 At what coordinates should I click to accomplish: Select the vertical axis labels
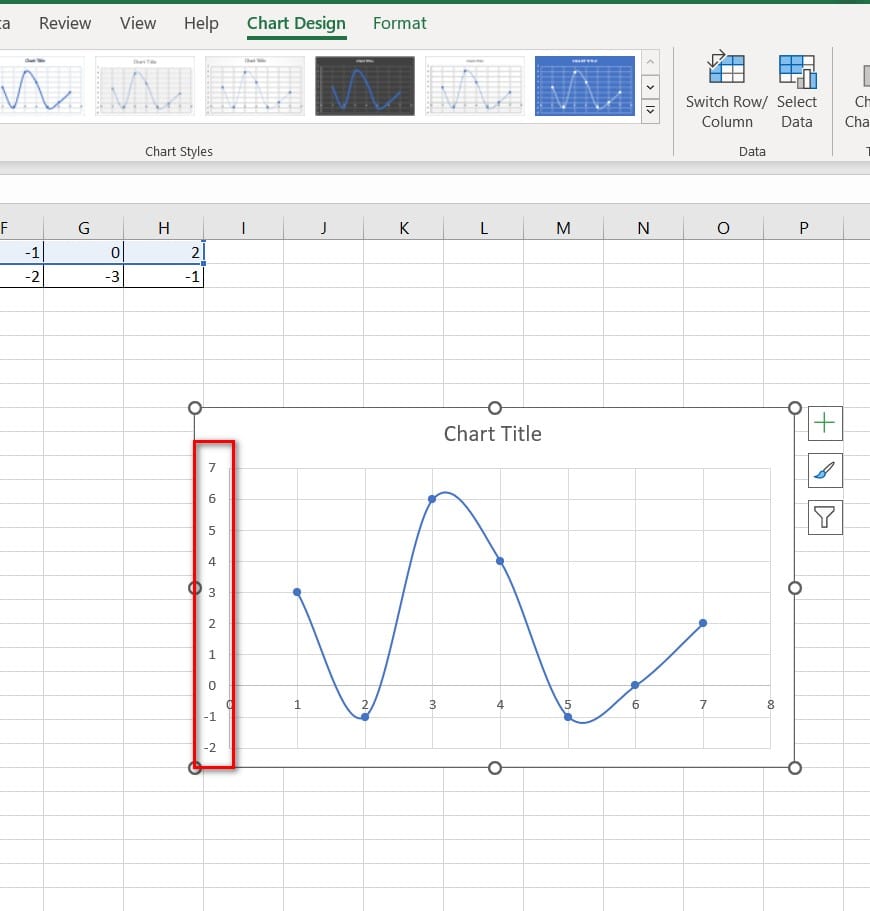coord(212,607)
